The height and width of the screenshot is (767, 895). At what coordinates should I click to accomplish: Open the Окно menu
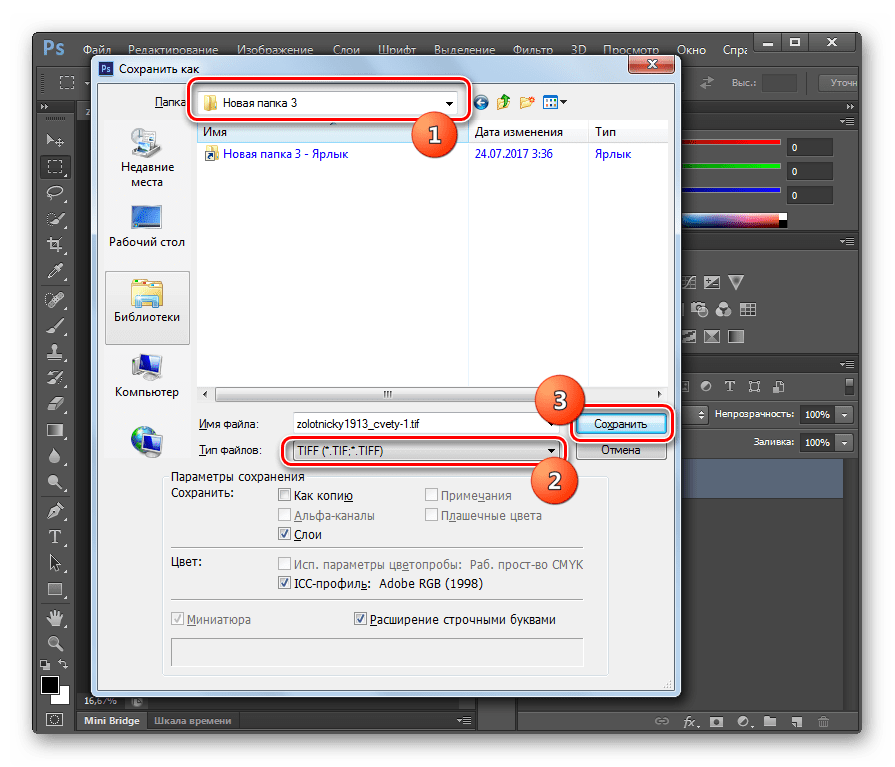(691, 50)
